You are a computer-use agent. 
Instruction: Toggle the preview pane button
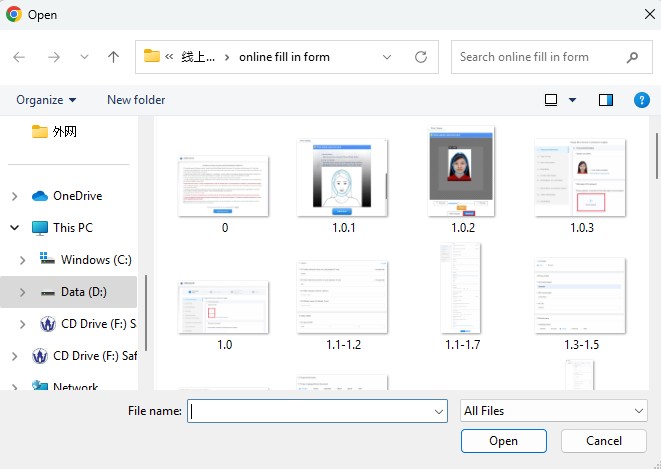point(606,100)
